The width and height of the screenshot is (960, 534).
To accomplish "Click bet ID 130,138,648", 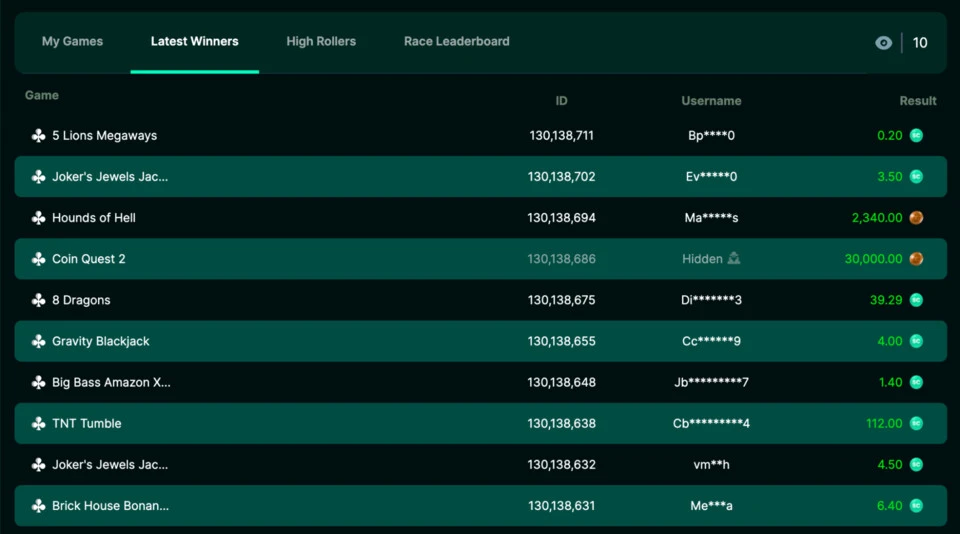I will [561, 382].
